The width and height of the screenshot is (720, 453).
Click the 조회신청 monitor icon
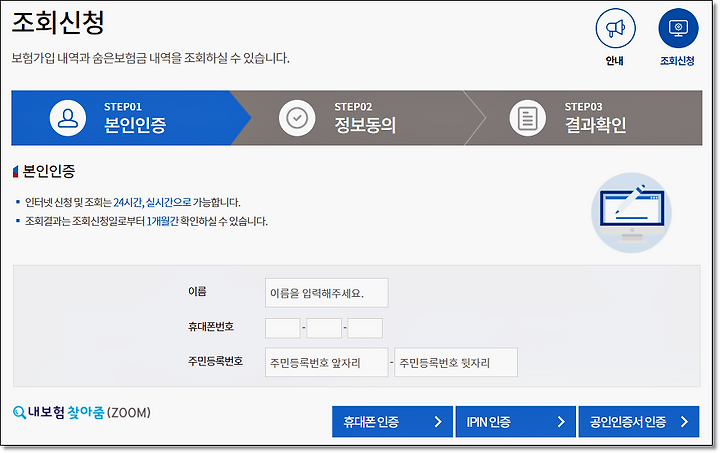[678, 28]
